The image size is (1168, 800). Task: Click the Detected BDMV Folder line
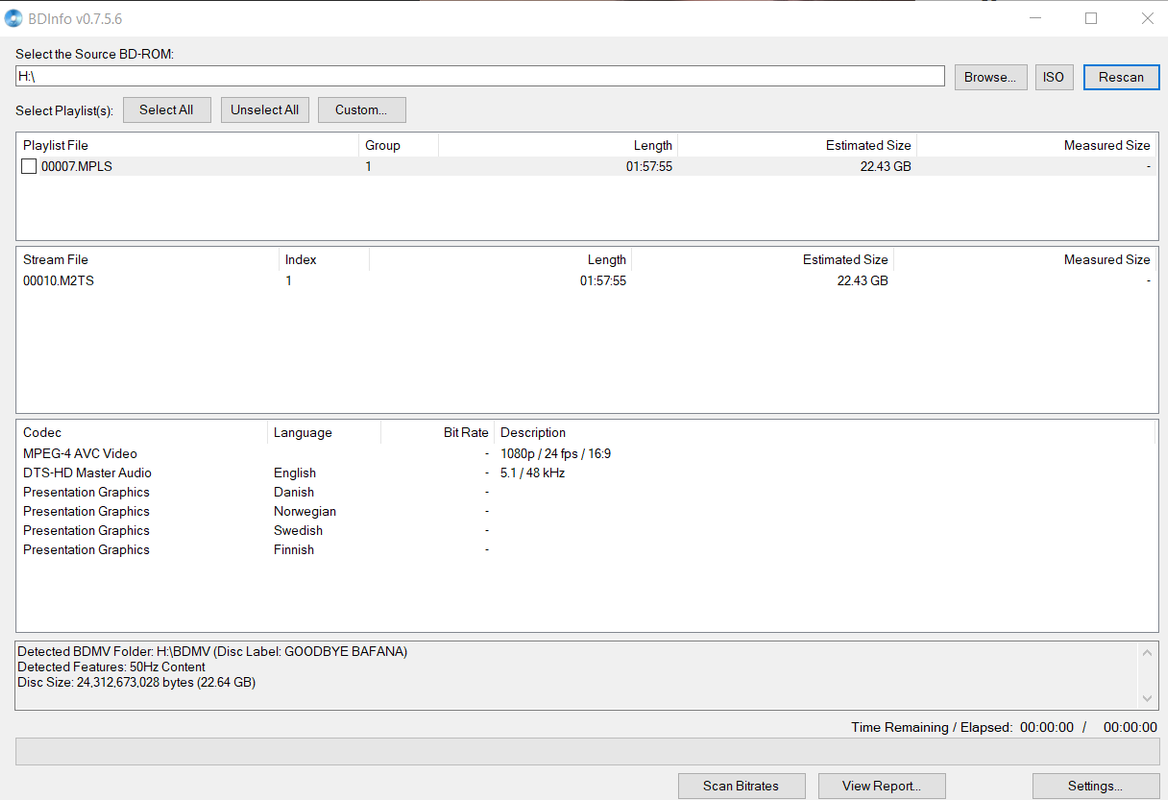pyautogui.click(x=212, y=652)
